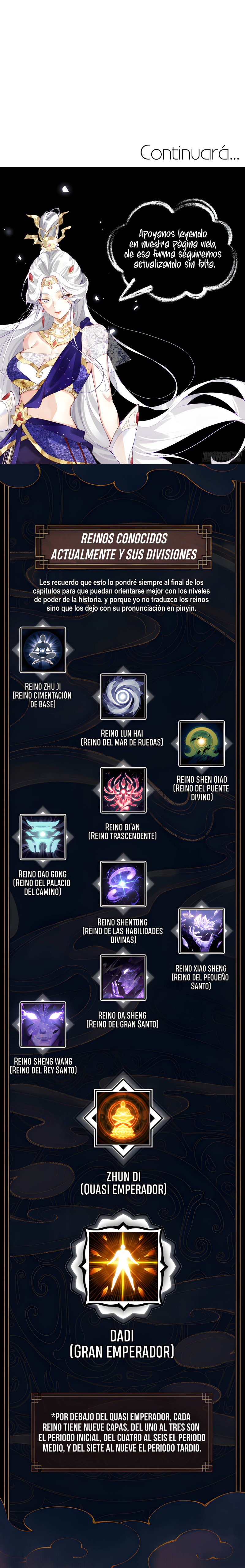
Task: Click the Reino Shen Qiao bridge icon
Action: [x=201, y=743]
